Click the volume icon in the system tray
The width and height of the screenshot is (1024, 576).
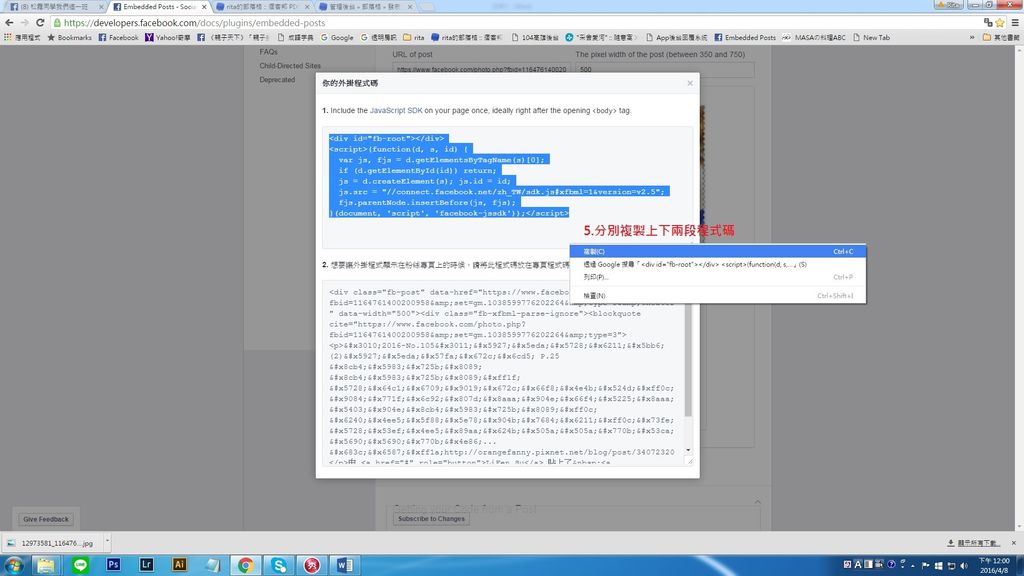tap(964, 566)
